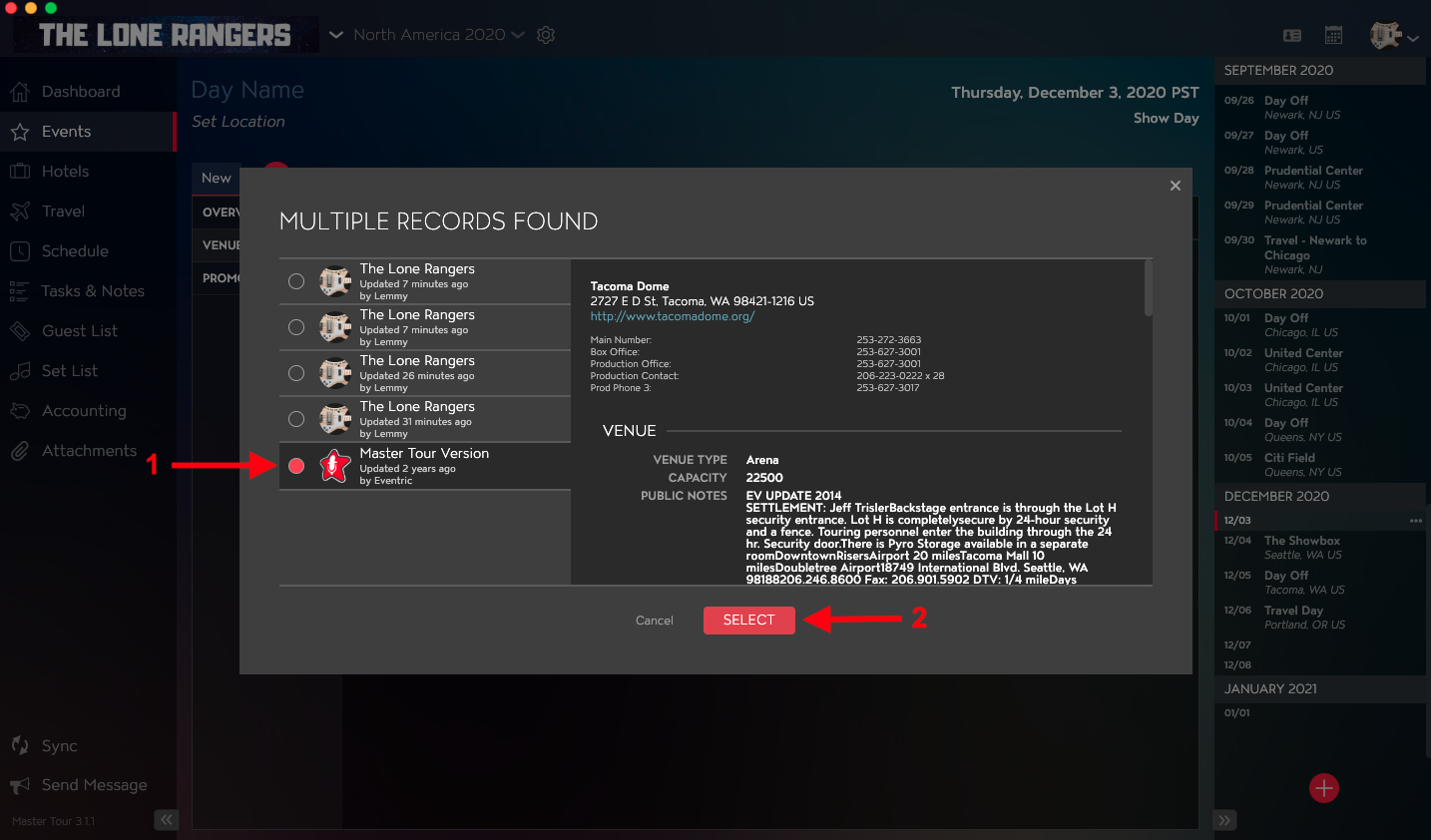
Task: Click the red add event plus button
Action: [x=1324, y=788]
